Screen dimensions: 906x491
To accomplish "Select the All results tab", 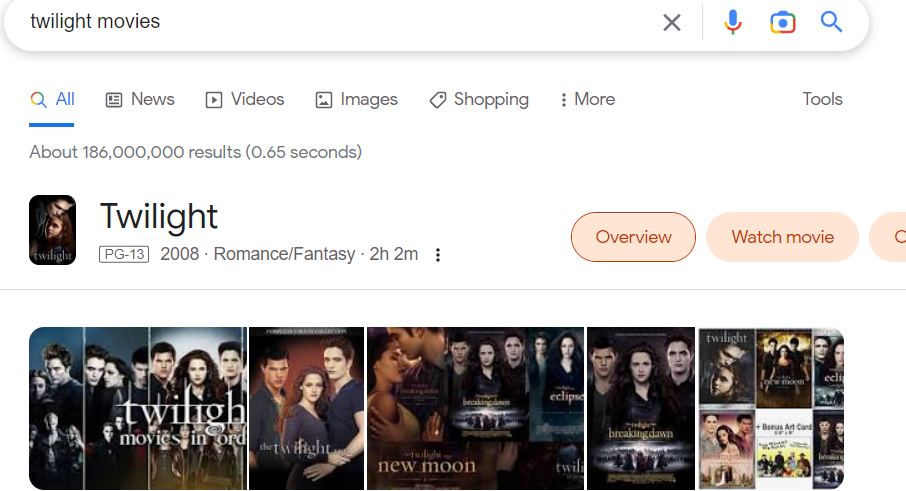I will coord(52,99).
